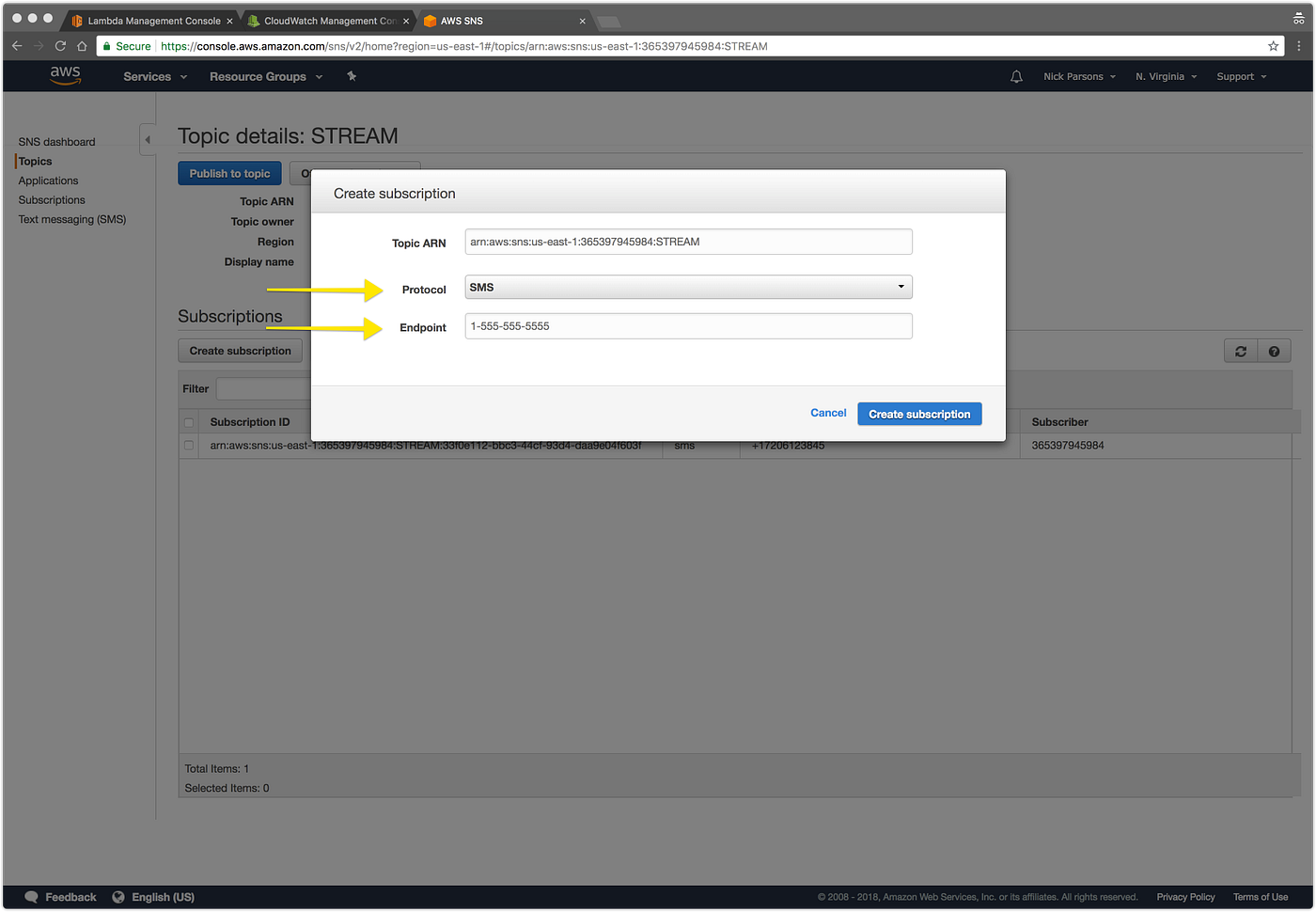Image resolution: width=1316 pixels, height=912 pixels.
Task: Reload the page in the browser
Action: (59, 45)
